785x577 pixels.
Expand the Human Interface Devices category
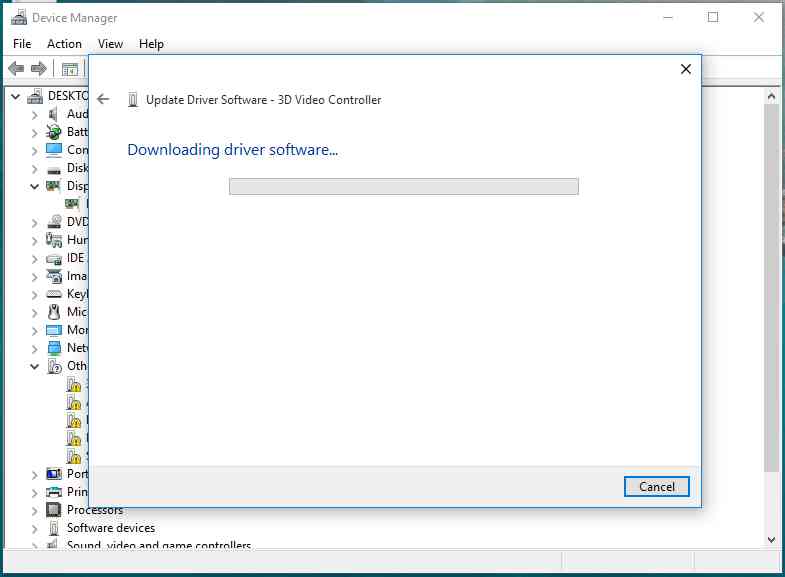point(34,241)
